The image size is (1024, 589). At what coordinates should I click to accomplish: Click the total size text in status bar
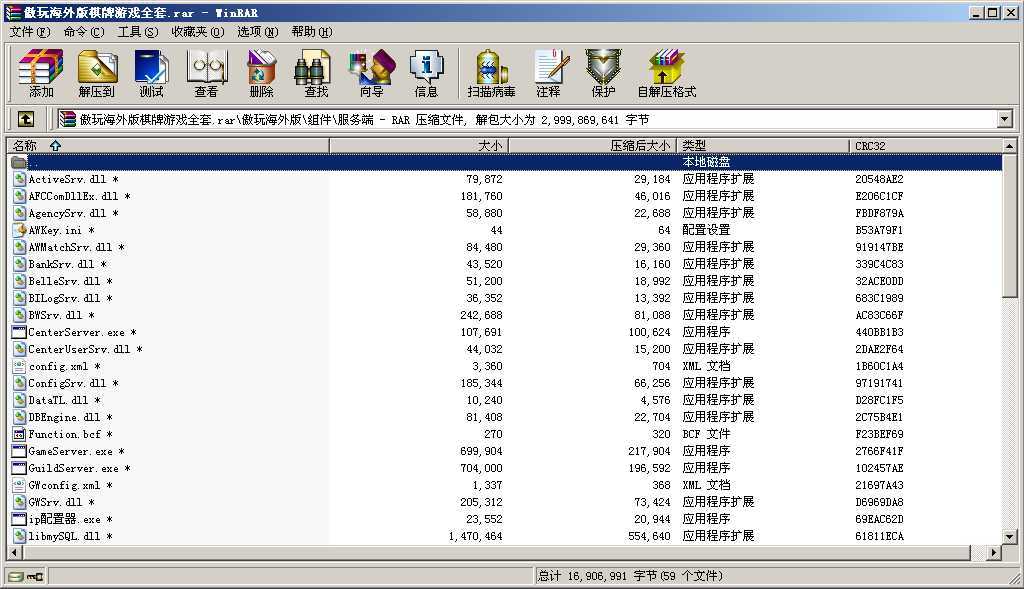pos(630,576)
